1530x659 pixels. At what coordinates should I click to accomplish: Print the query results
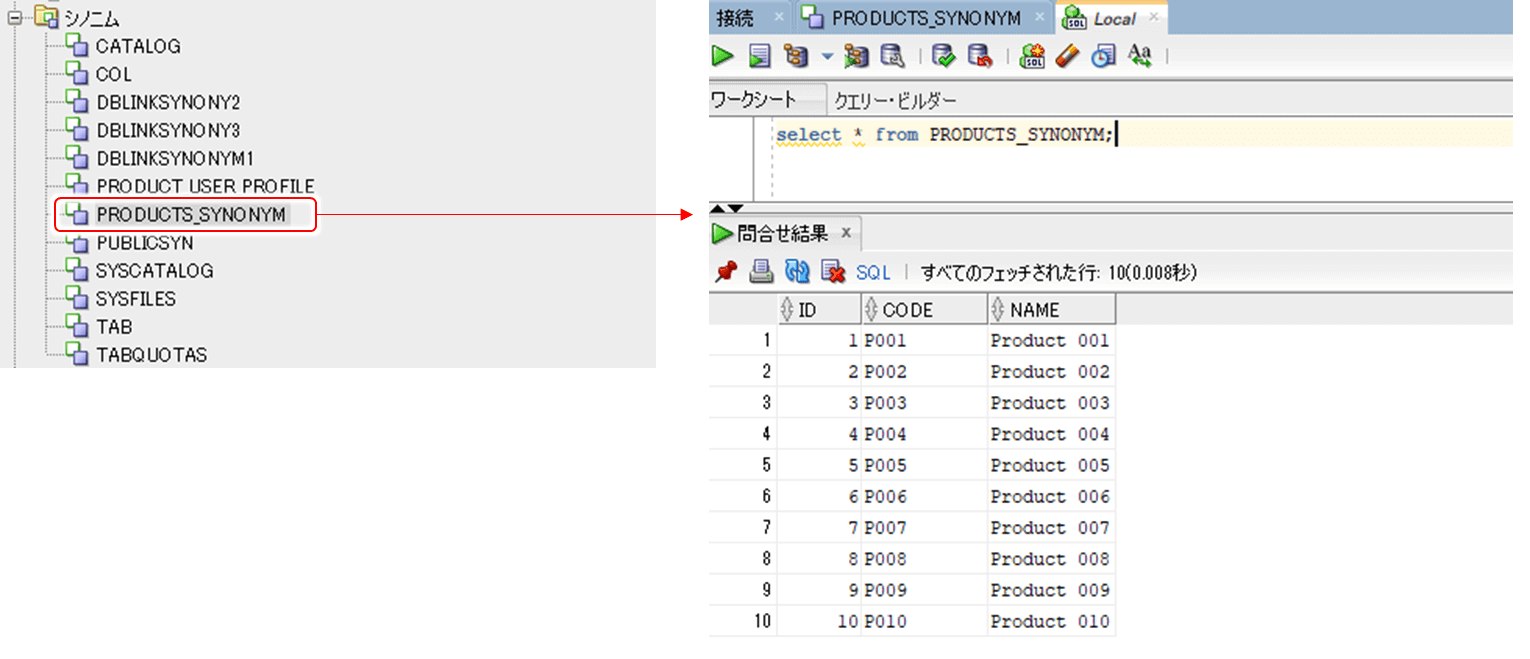tap(761, 271)
